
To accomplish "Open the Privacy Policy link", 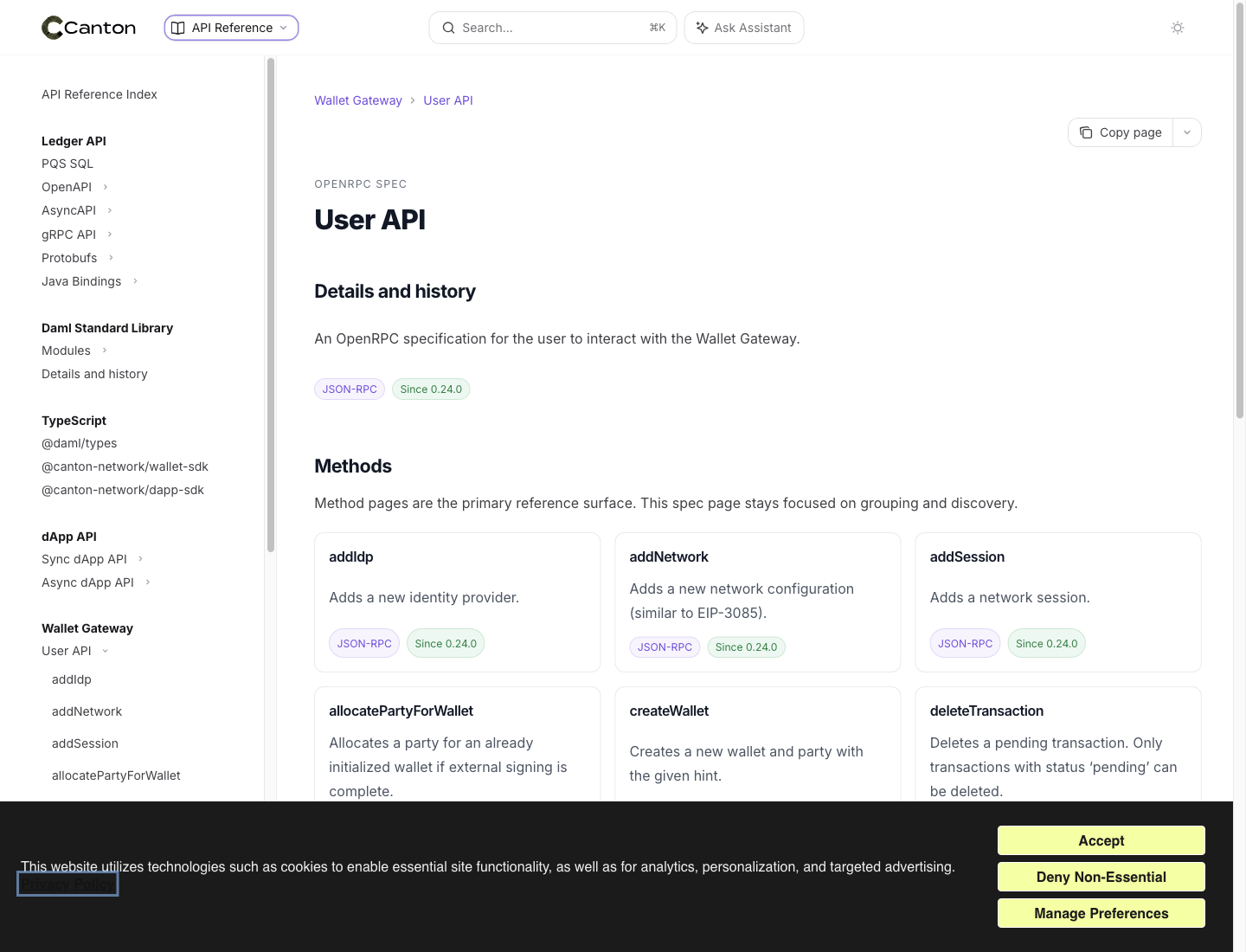I will (x=67, y=884).
